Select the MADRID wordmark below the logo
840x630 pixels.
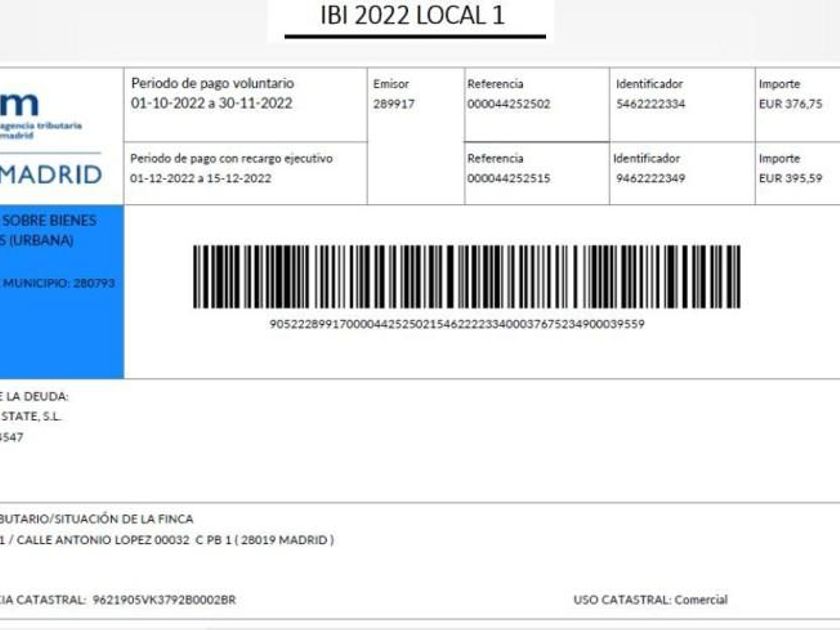[x=51, y=175]
